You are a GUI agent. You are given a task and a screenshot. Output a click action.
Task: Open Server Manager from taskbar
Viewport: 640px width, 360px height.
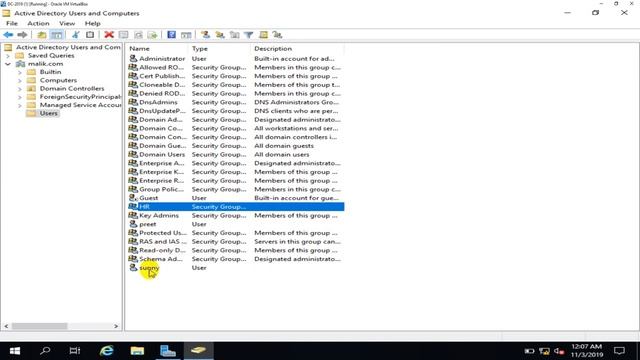tap(168, 351)
